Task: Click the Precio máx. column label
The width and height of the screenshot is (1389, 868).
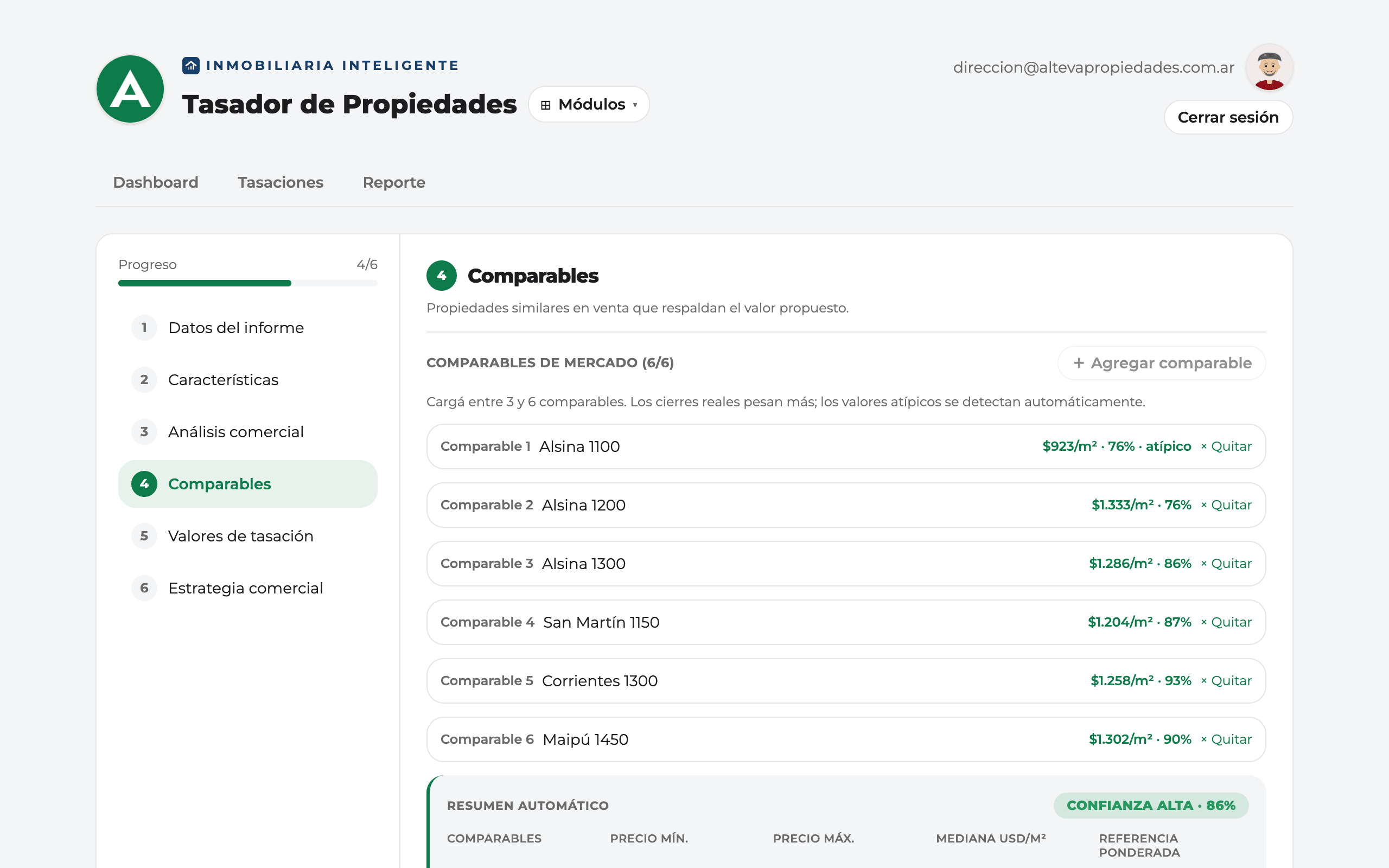Action: (x=813, y=839)
